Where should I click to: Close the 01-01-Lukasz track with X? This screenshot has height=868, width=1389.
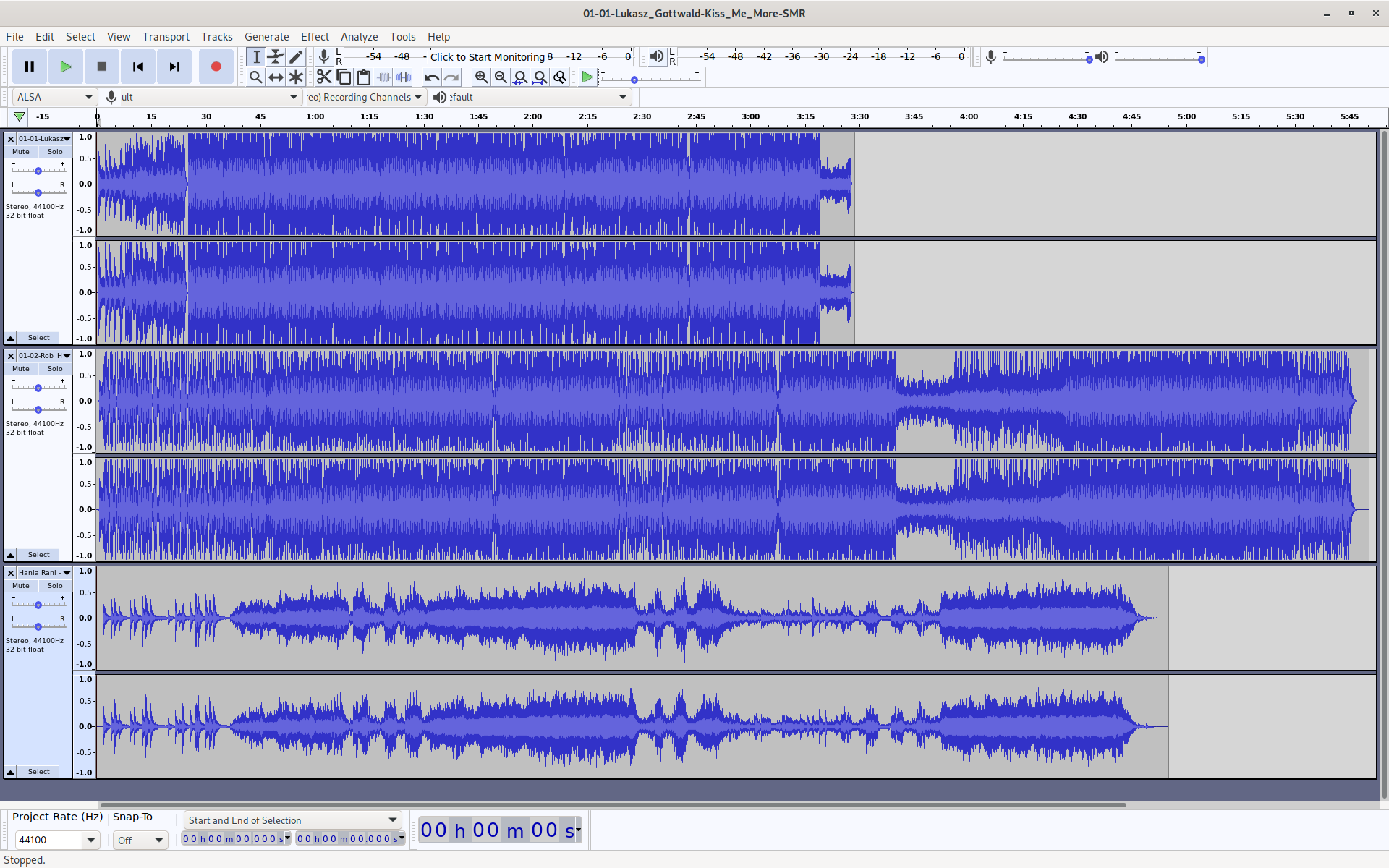(11, 139)
